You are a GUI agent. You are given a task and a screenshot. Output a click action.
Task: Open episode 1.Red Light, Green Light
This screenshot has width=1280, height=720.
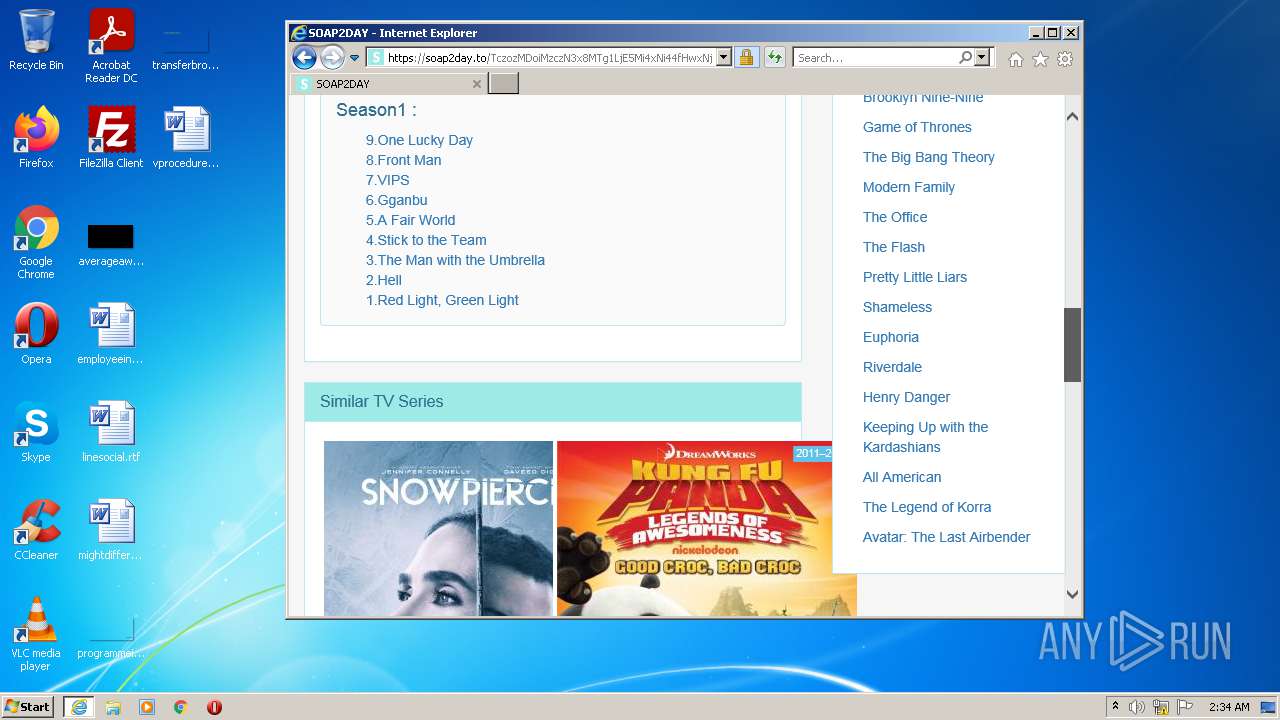(442, 300)
